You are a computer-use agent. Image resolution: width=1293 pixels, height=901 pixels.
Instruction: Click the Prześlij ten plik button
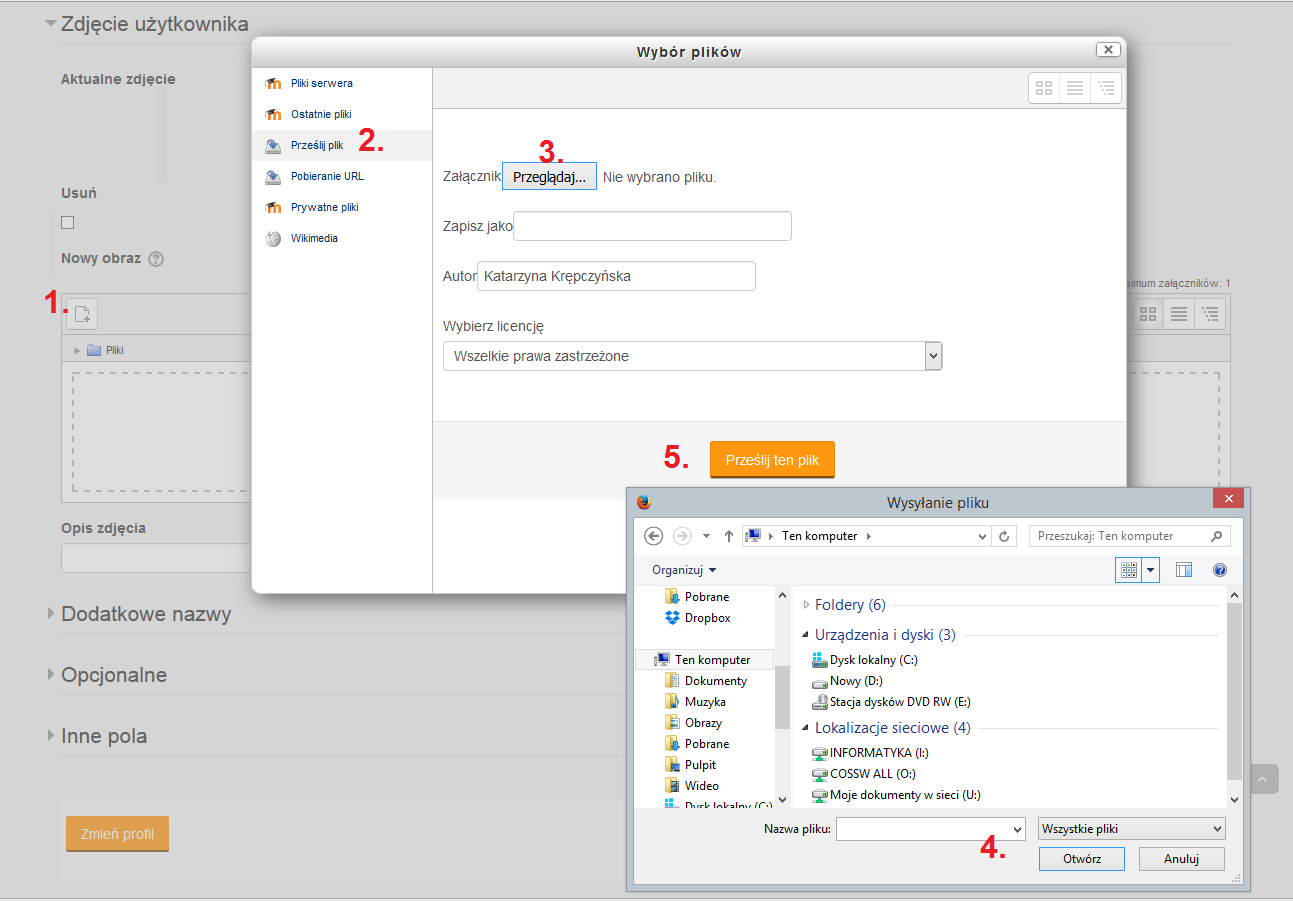[x=772, y=460]
